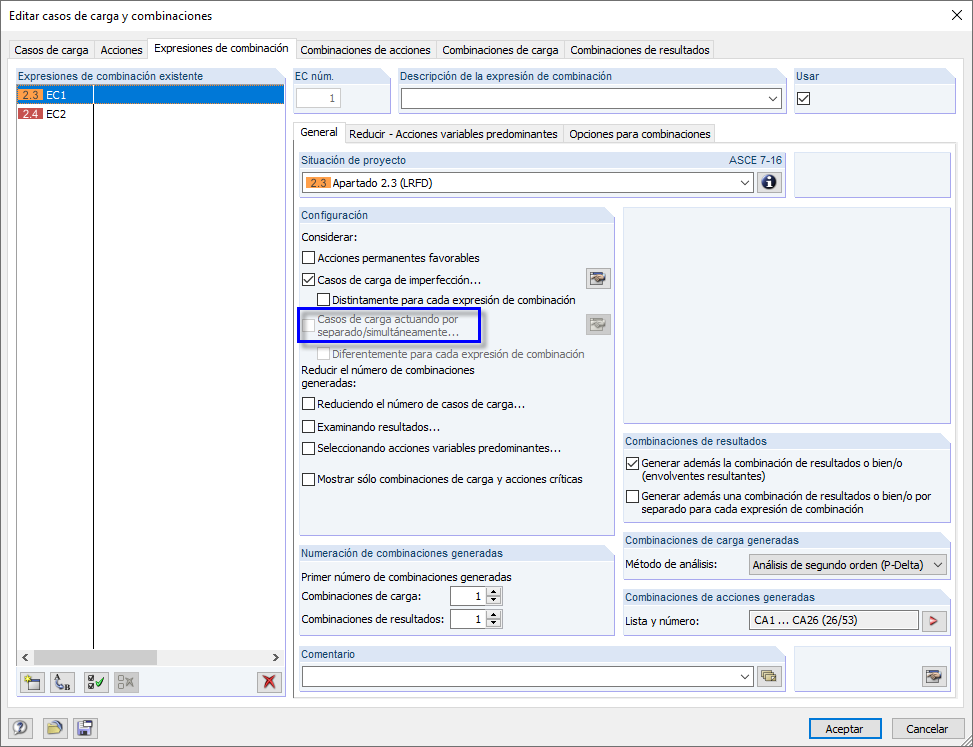This screenshot has width=973, height=747.
Task: Enable Seleccionando acciones variables predominantes
Action: pyautogui.click(x=308, y=448)
